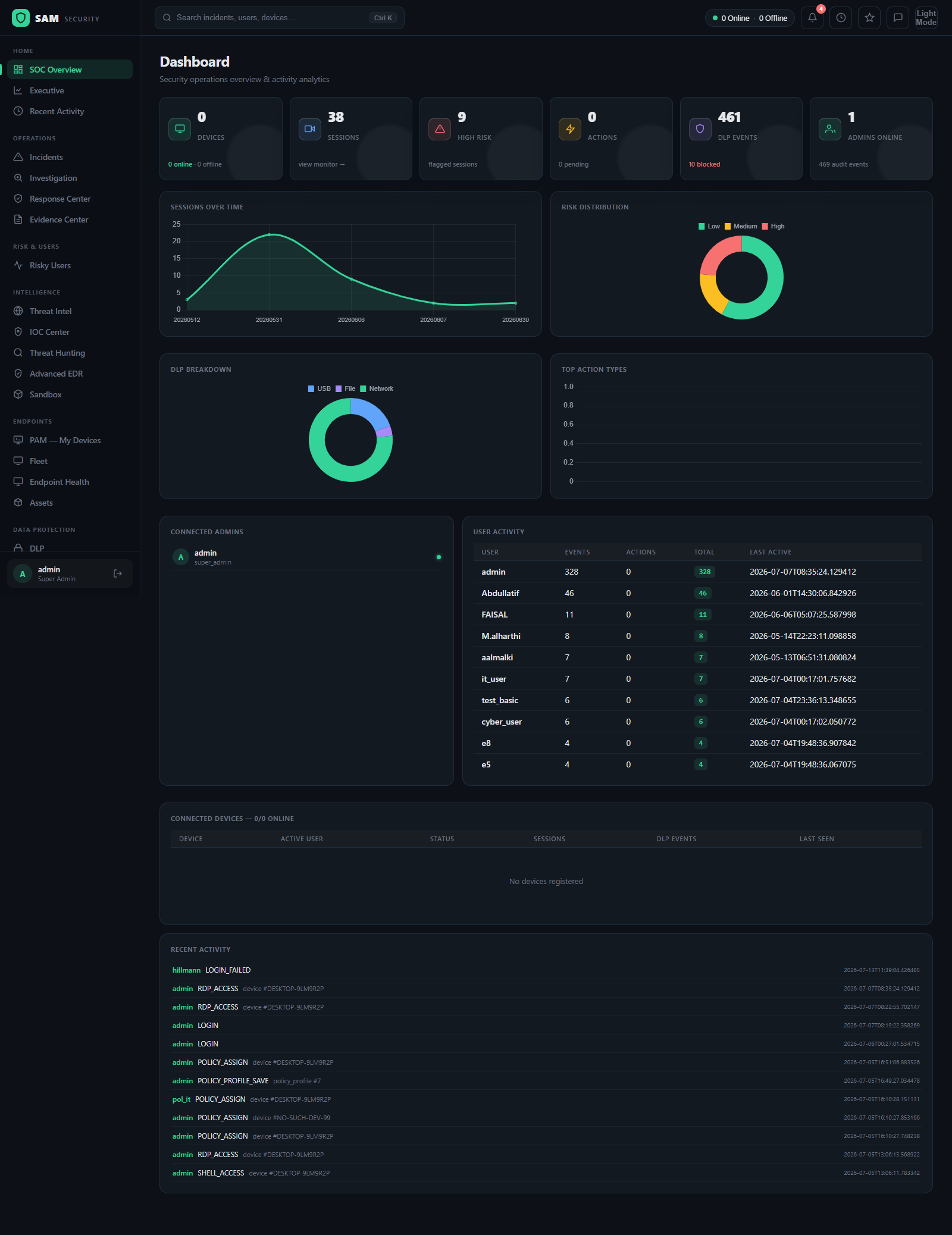Viewport: 952px width, 1235px height.
Task: Click hillmann LOGIN_FAILED activity entry
Action: [546, 970]
